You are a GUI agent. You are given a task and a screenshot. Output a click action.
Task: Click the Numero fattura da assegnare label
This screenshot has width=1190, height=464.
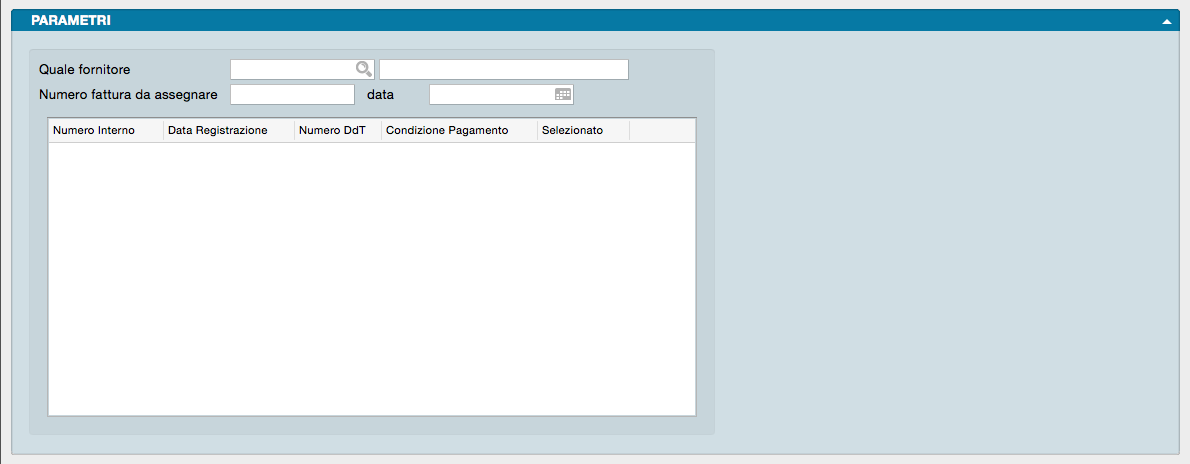(x=128, y=94)
